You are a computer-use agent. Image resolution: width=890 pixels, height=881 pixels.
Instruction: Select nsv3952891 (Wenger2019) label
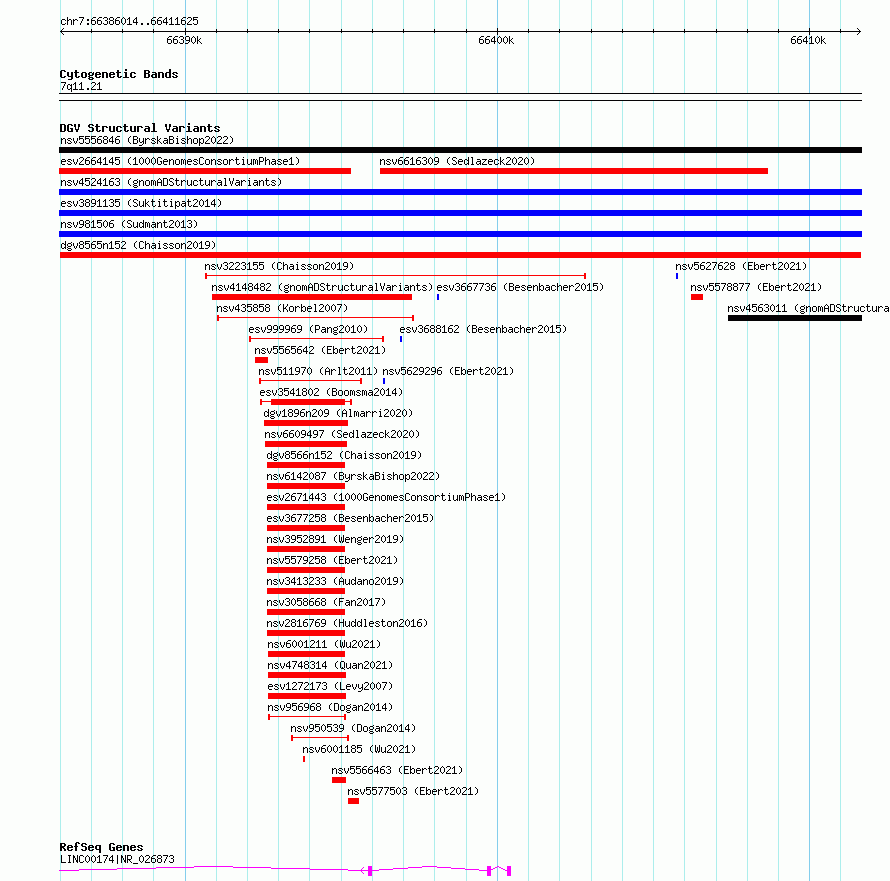(x=335, y=539)
